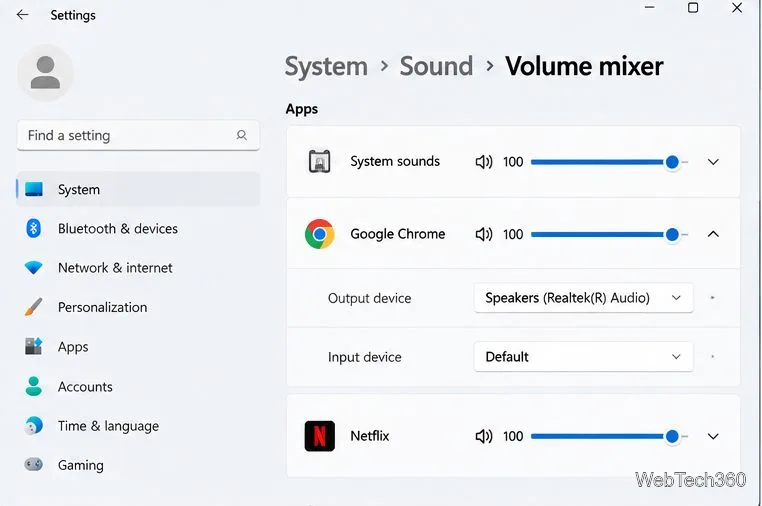Click the Settings window title

73,15
